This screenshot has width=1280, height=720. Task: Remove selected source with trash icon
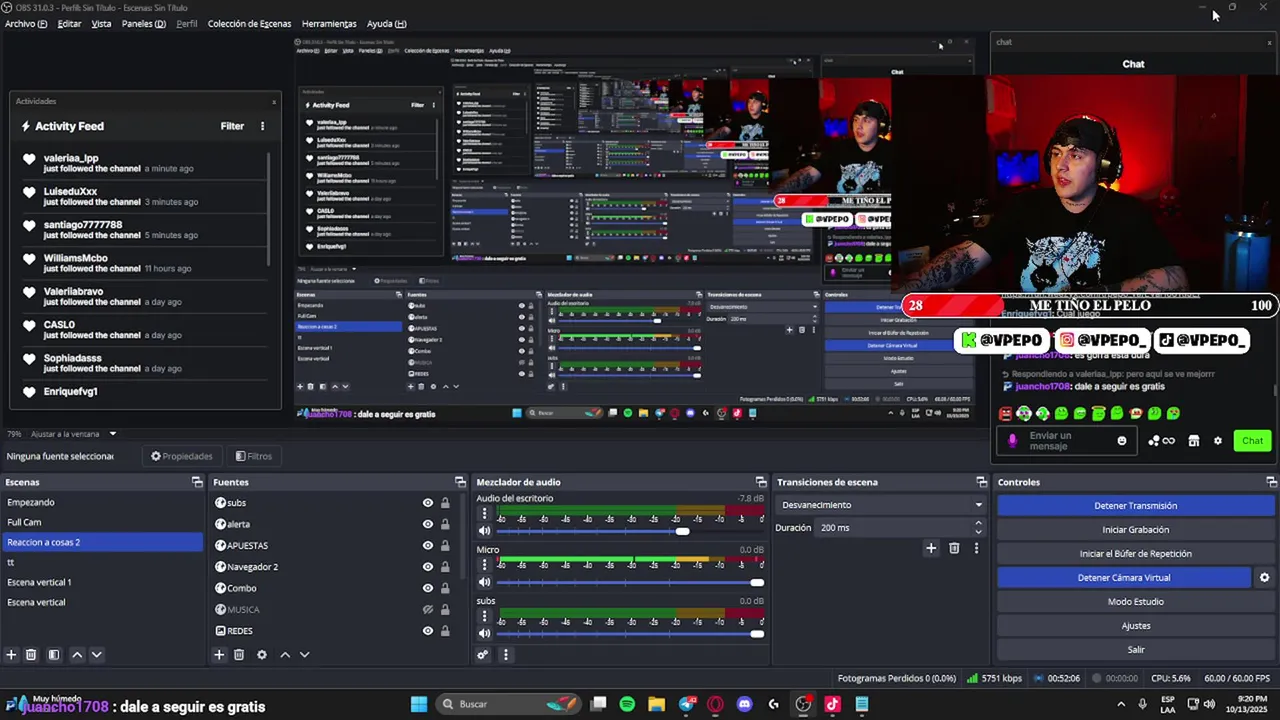click(x=239, y=655)
